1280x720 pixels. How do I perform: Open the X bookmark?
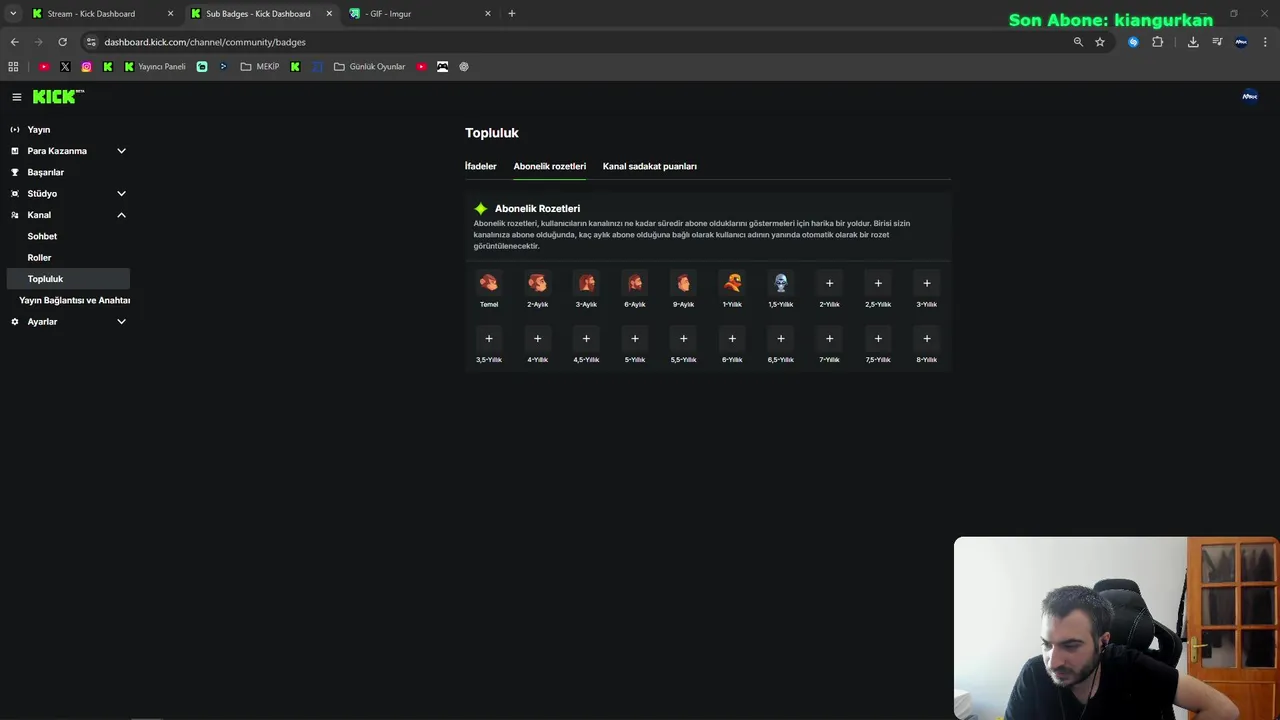pyautogui.click(x=65, y=67)
